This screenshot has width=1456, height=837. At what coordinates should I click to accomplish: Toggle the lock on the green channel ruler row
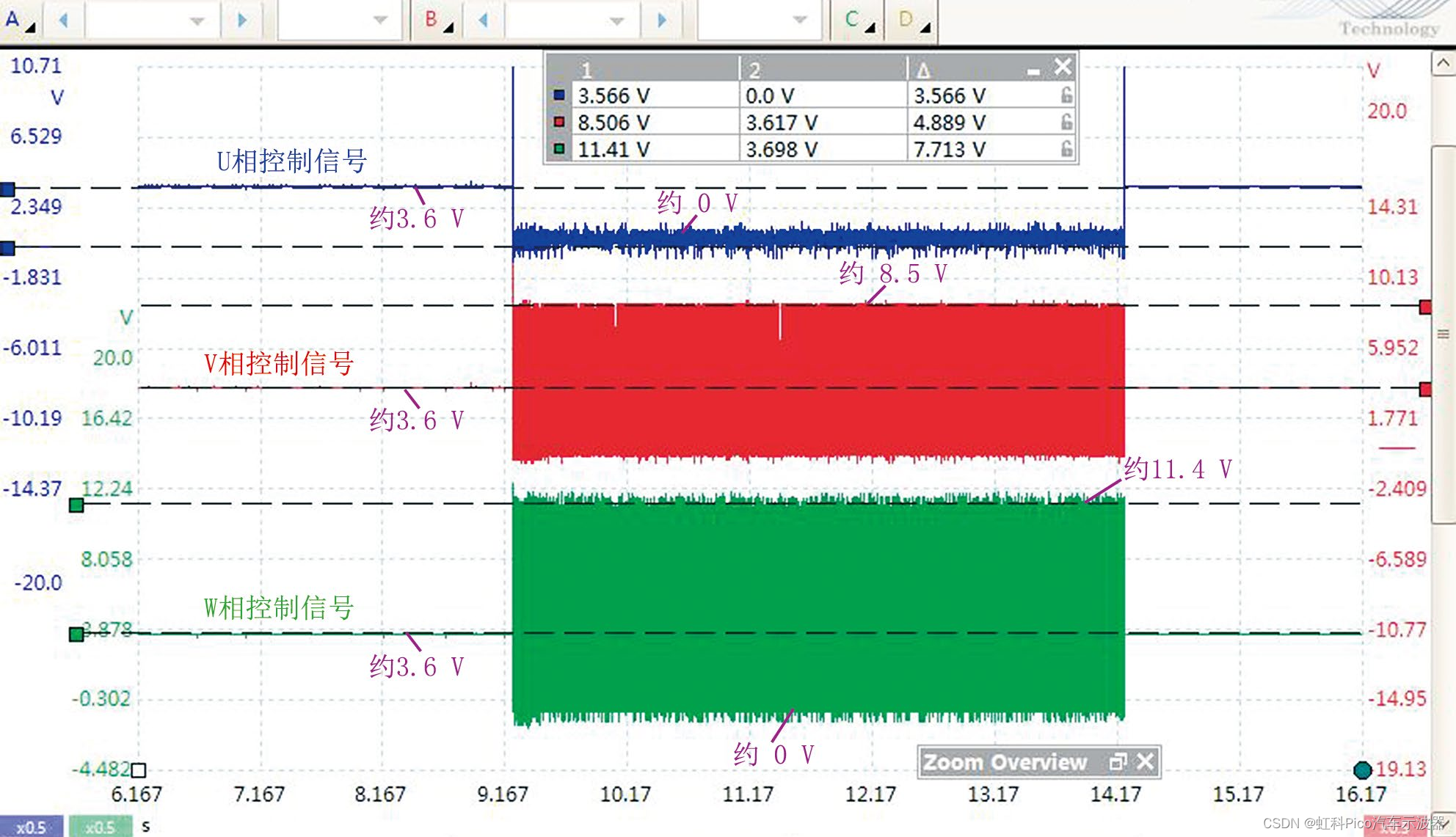(x=1066, y=149)
